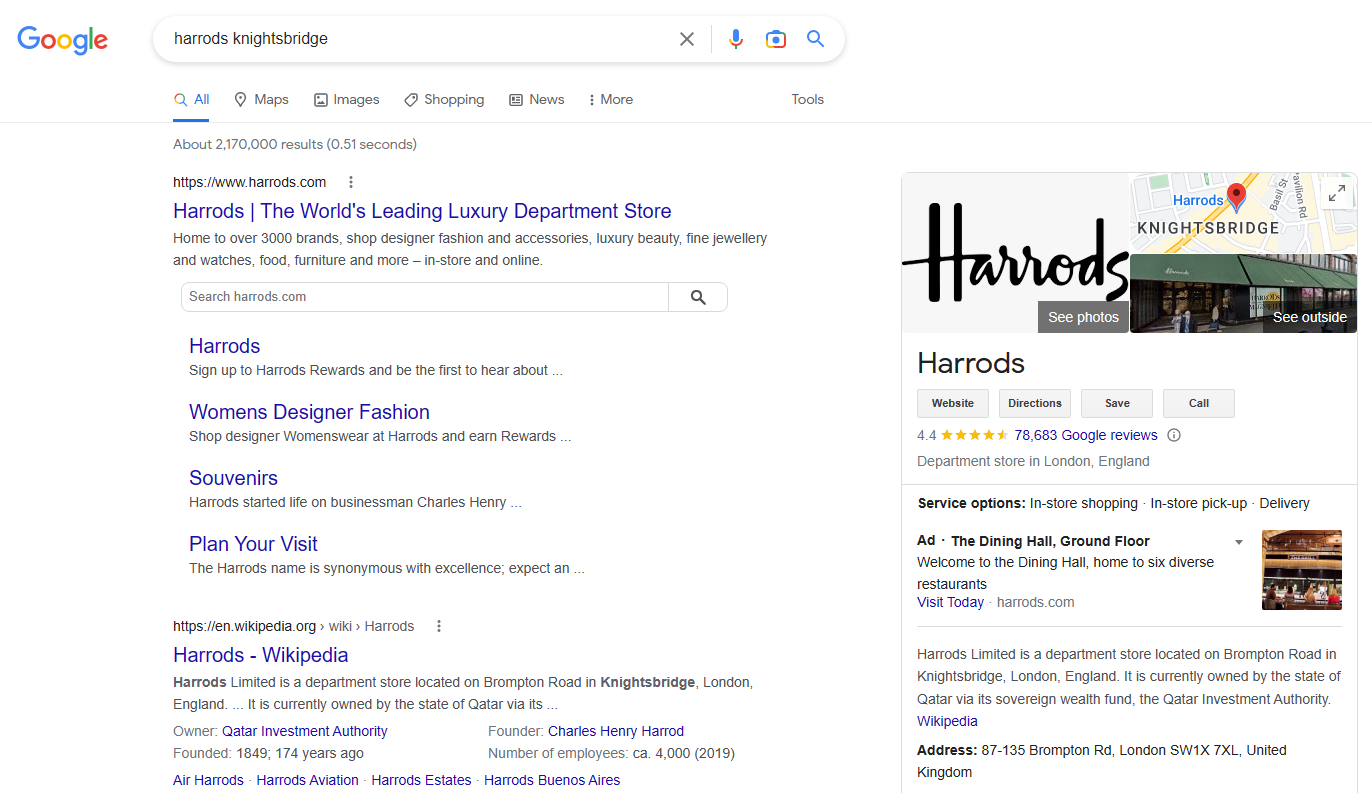Expand the Dining Hall ad dropdown arrow
The image size is (1372, 793).
1239,542
